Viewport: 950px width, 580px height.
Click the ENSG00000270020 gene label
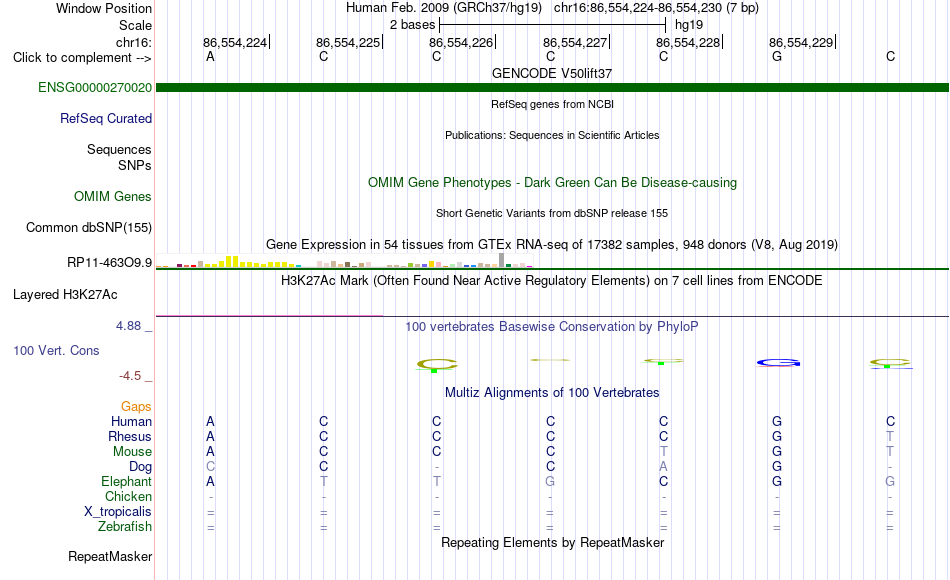95,87
